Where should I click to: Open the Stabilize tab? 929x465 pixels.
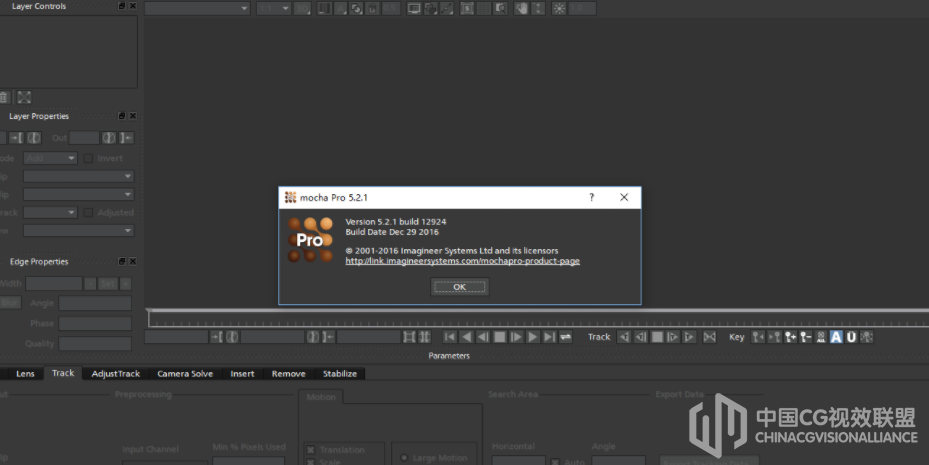point(340,374)
